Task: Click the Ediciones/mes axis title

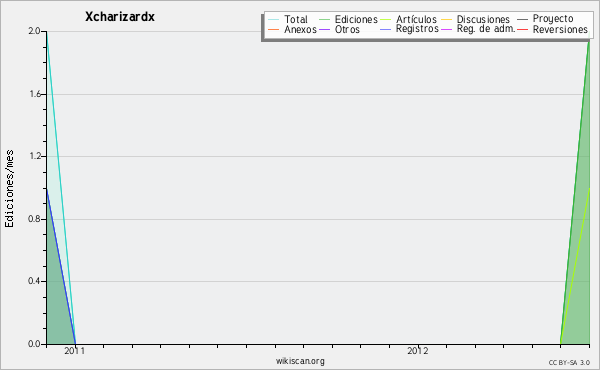Action: tap(9, 189)
